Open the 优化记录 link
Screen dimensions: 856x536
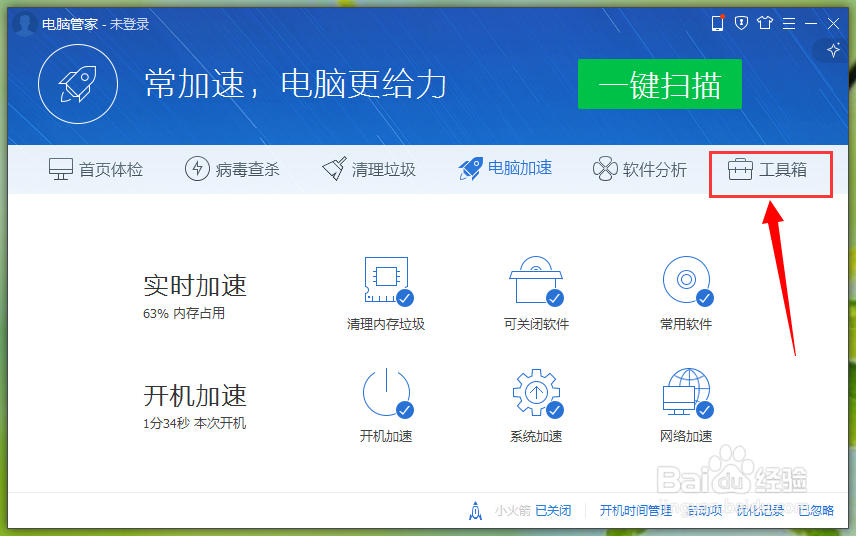pos(760,511)
